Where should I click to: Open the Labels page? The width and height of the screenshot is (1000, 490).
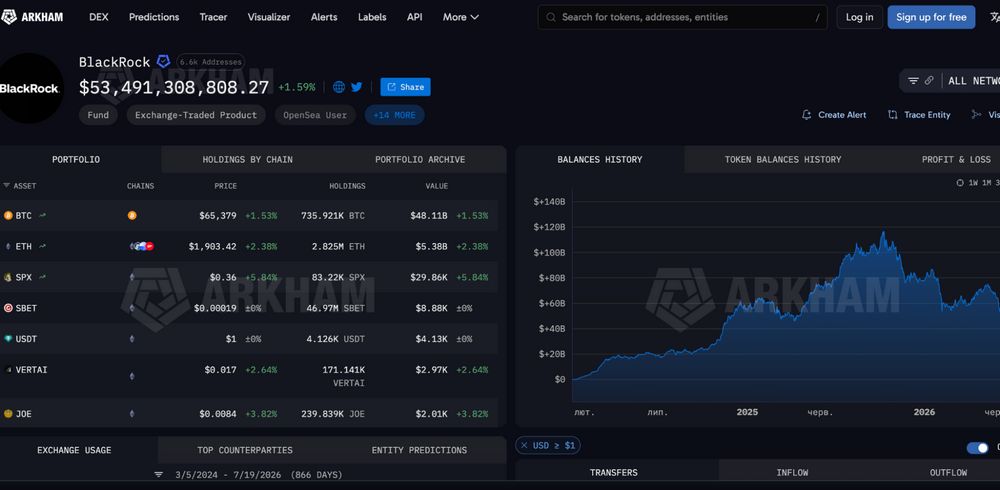coord(372,17)
